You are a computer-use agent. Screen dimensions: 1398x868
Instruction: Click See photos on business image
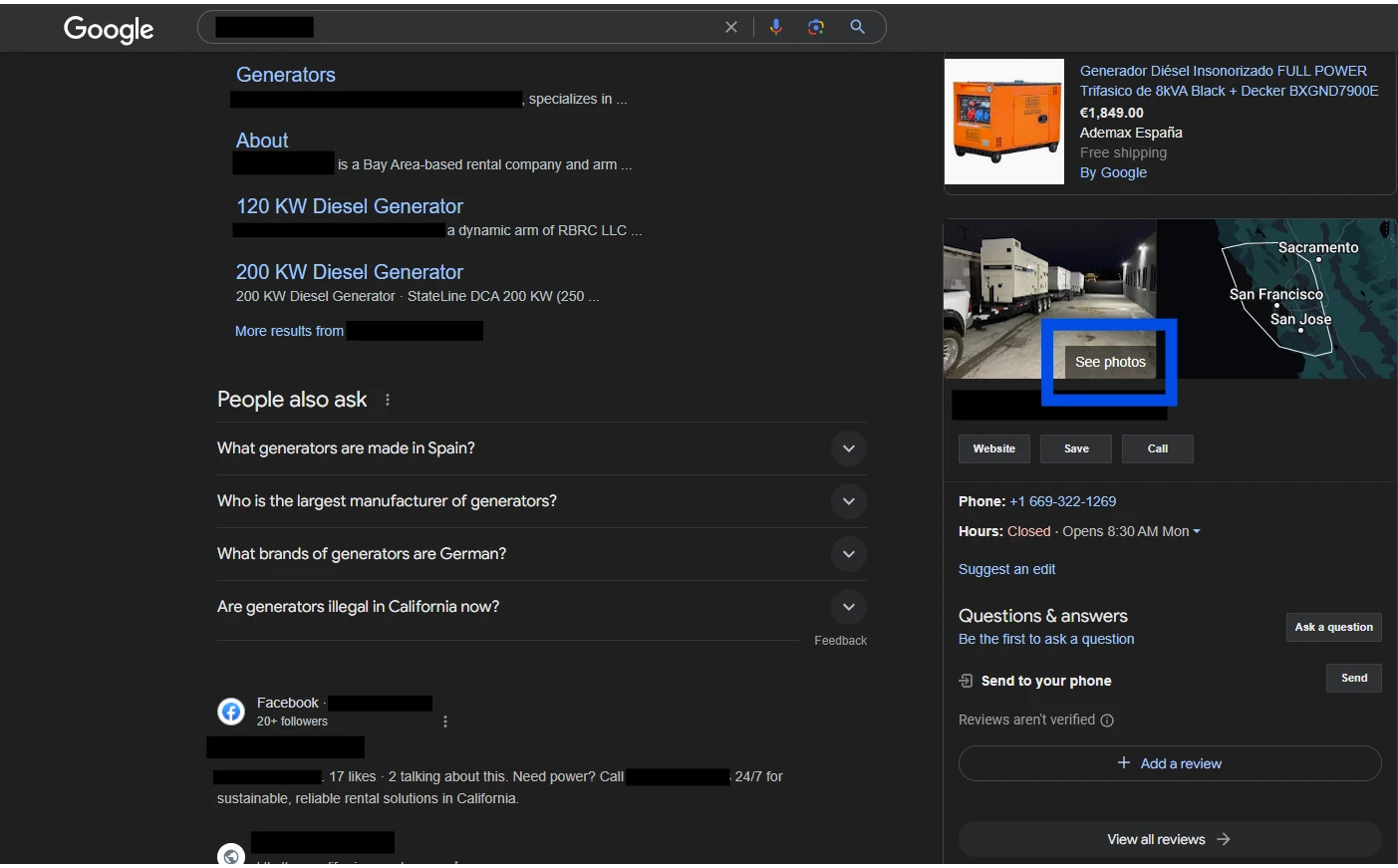1110,362
